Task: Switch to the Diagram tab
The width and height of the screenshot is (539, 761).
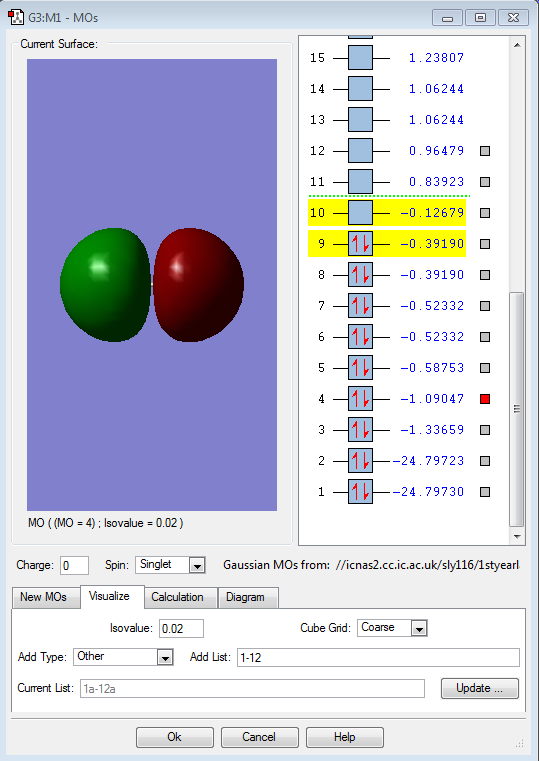Action: pos(245,597)
